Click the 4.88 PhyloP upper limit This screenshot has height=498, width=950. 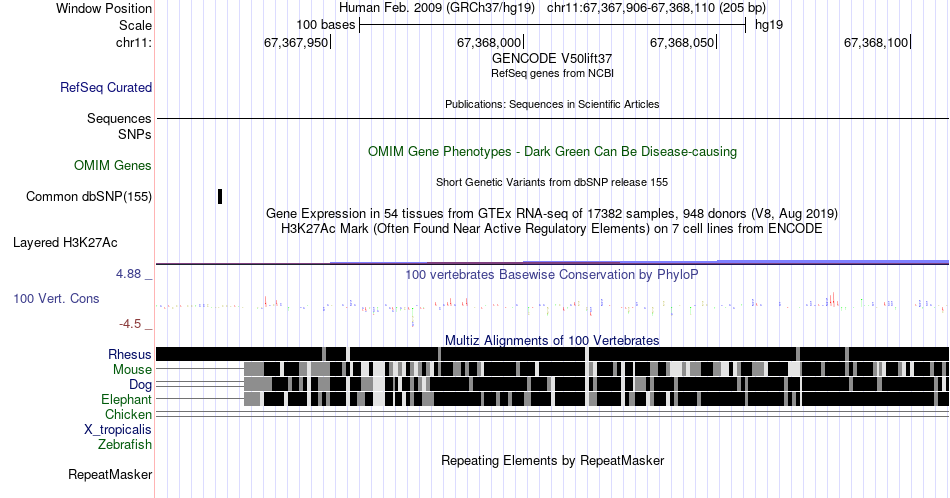128,274
